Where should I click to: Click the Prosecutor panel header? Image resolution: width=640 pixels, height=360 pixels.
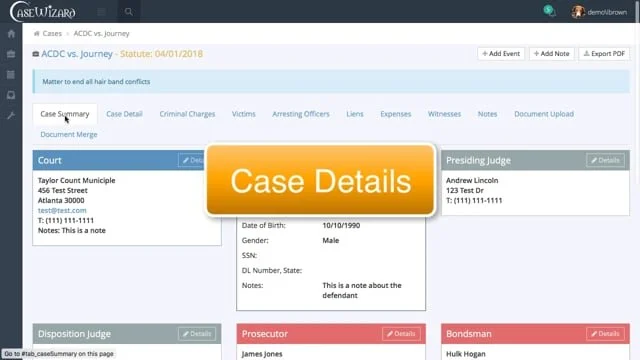(x=331, y=334)
